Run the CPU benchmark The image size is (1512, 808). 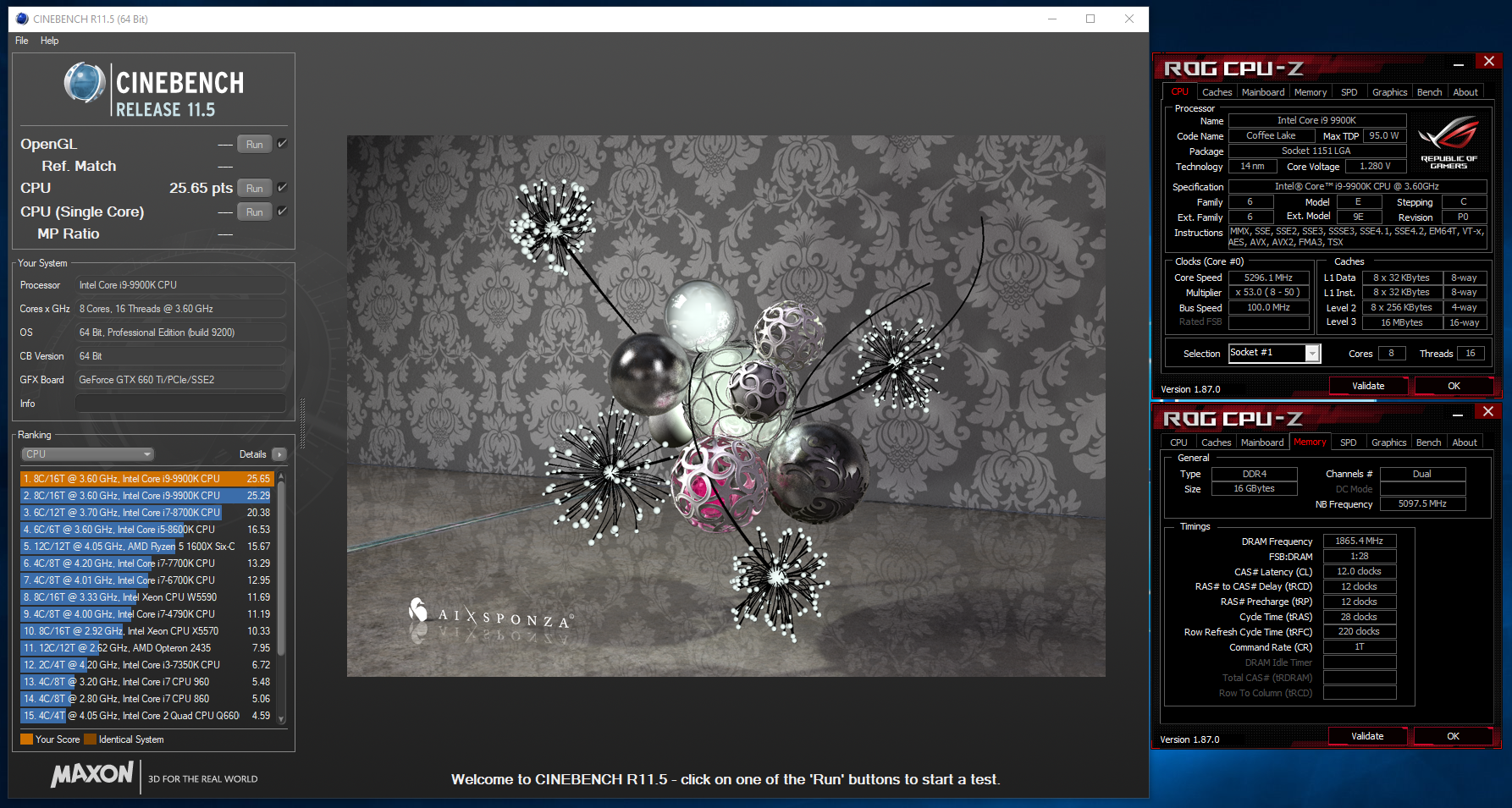pos(254,188)
